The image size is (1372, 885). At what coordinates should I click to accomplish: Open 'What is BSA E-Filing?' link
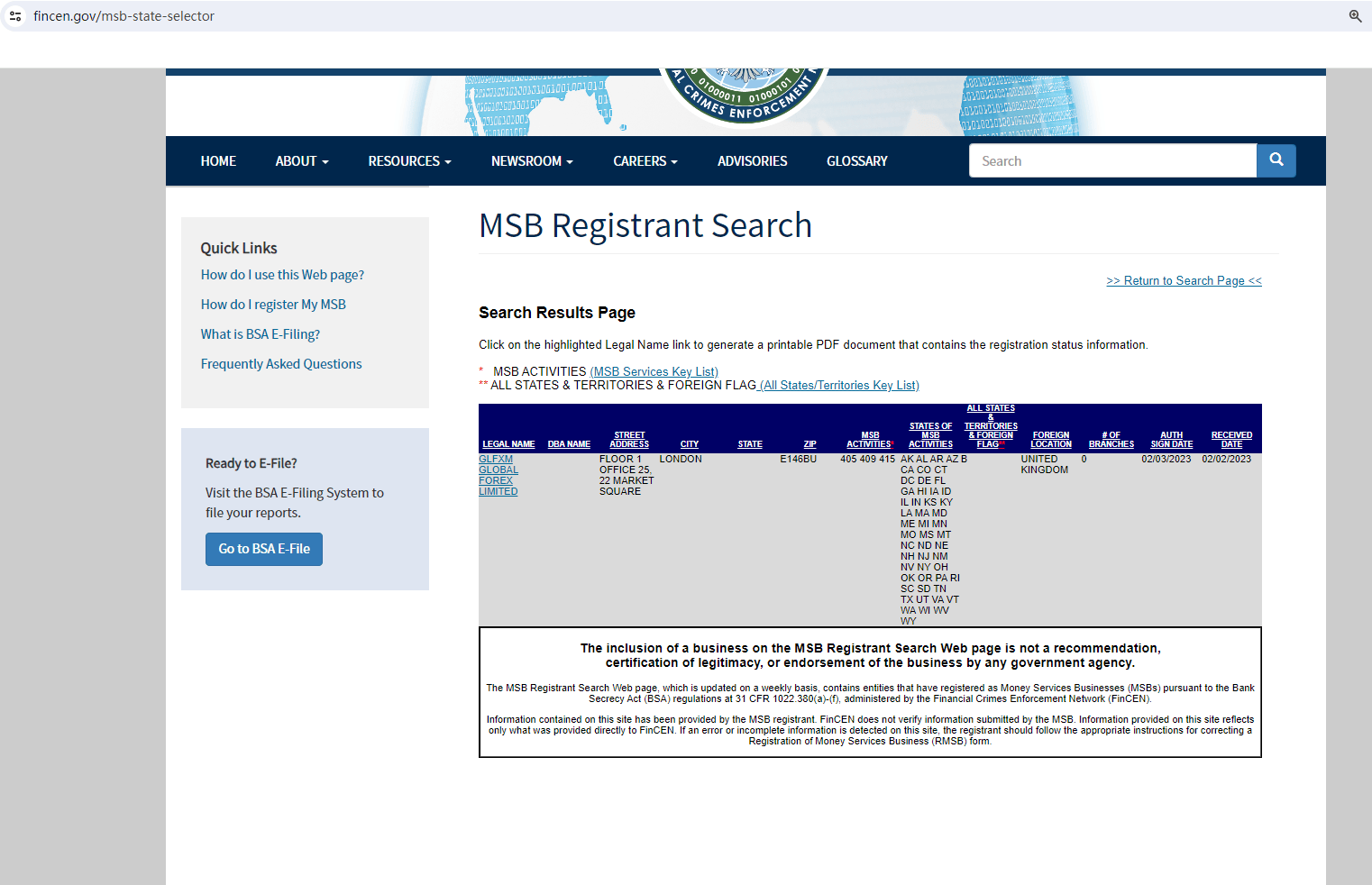point(261,334)
